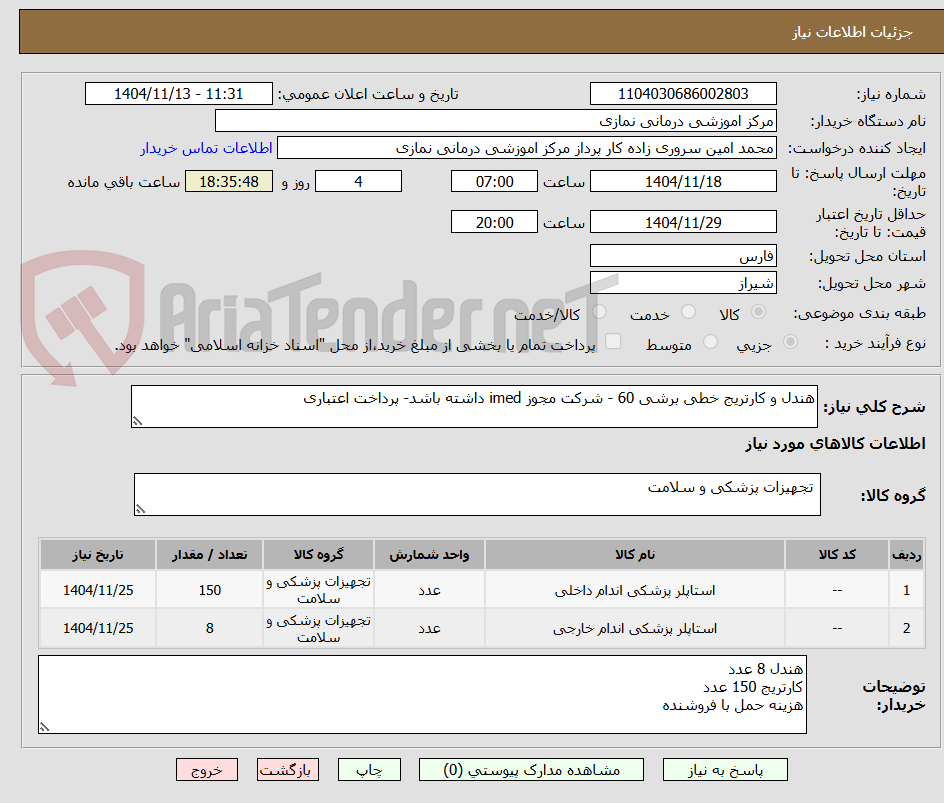Click the پاسخ به نیاز button
944x803 pixels.
(725, 770)
